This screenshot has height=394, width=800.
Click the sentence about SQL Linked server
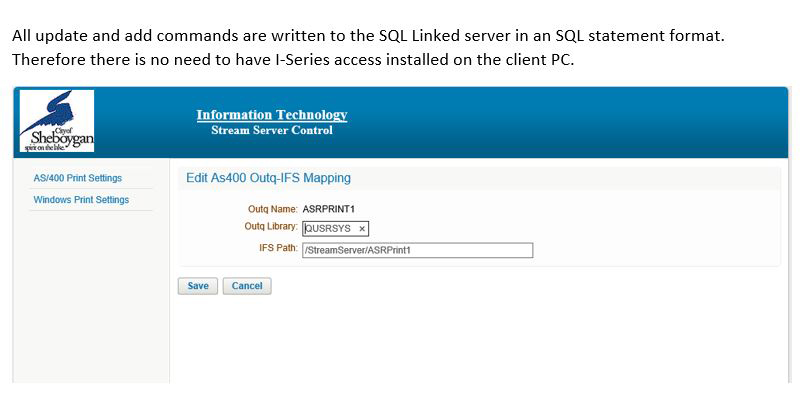click(368, 36)
